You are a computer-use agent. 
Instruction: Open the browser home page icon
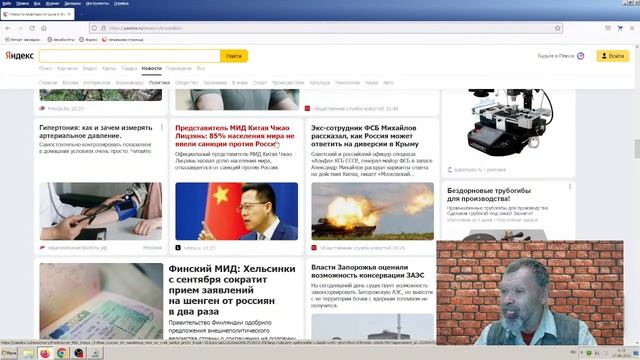point(44,28)
